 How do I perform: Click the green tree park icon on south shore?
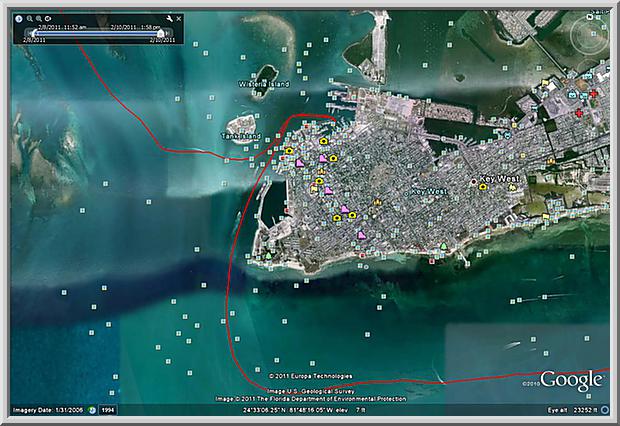point(442,245)
